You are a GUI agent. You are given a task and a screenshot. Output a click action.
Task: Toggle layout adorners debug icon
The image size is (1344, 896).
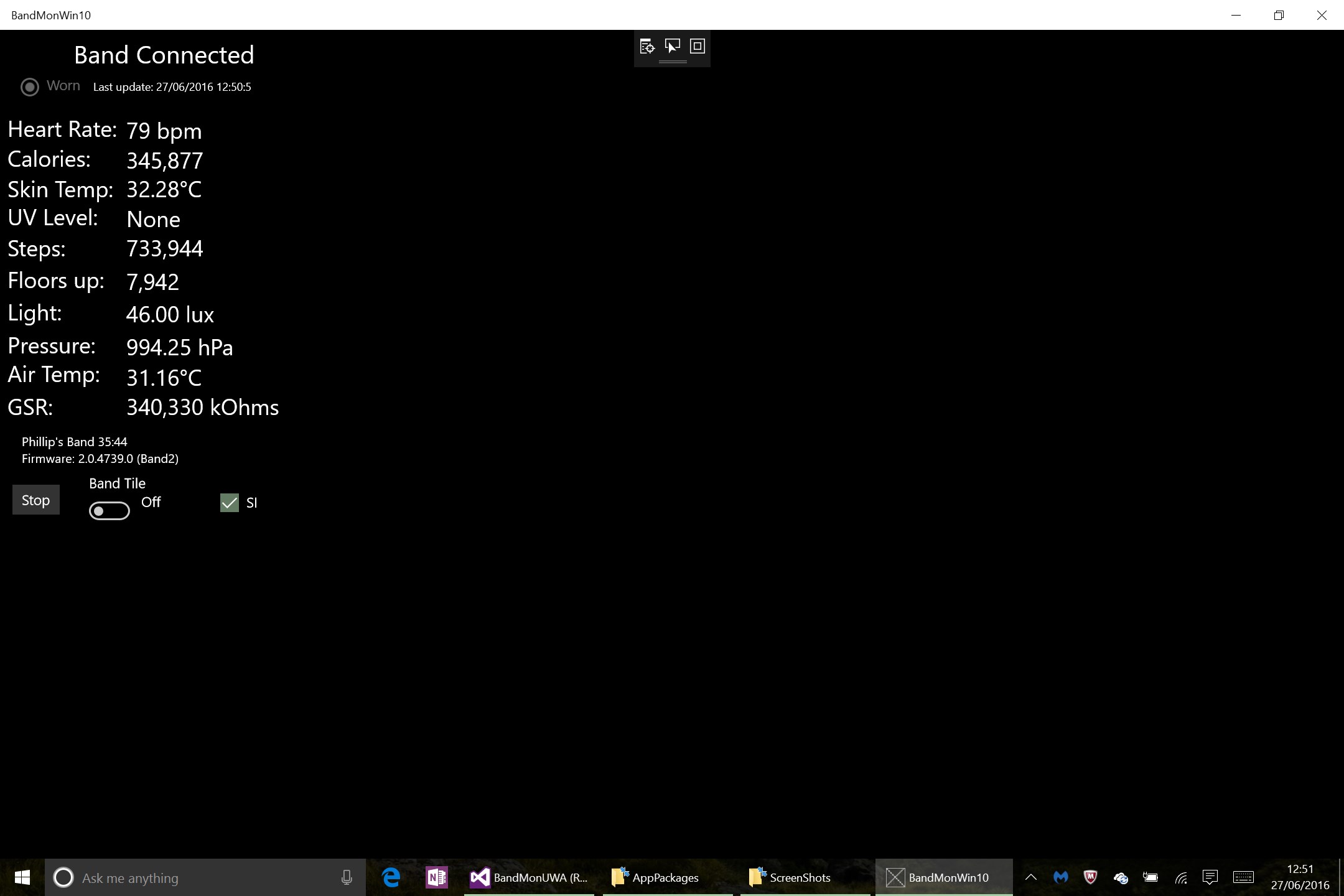pyautogui.click(x=698, y=47)
